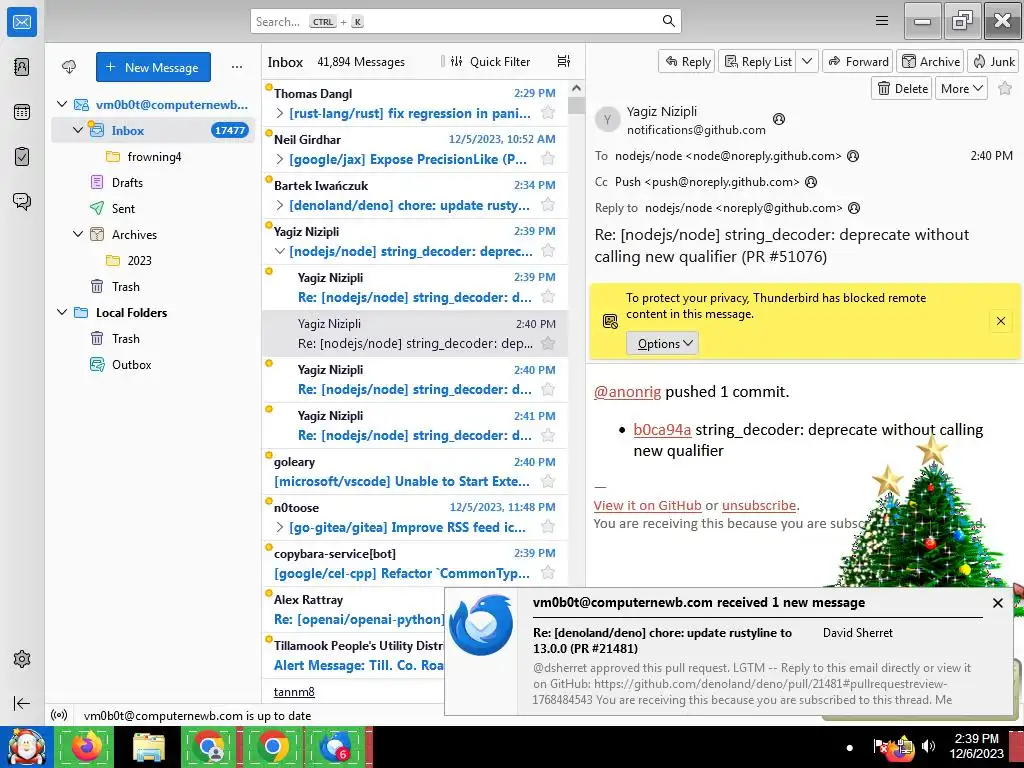Star the open message in header
The width and height of the screenshot is (1024, 768).
[1005, 88]
